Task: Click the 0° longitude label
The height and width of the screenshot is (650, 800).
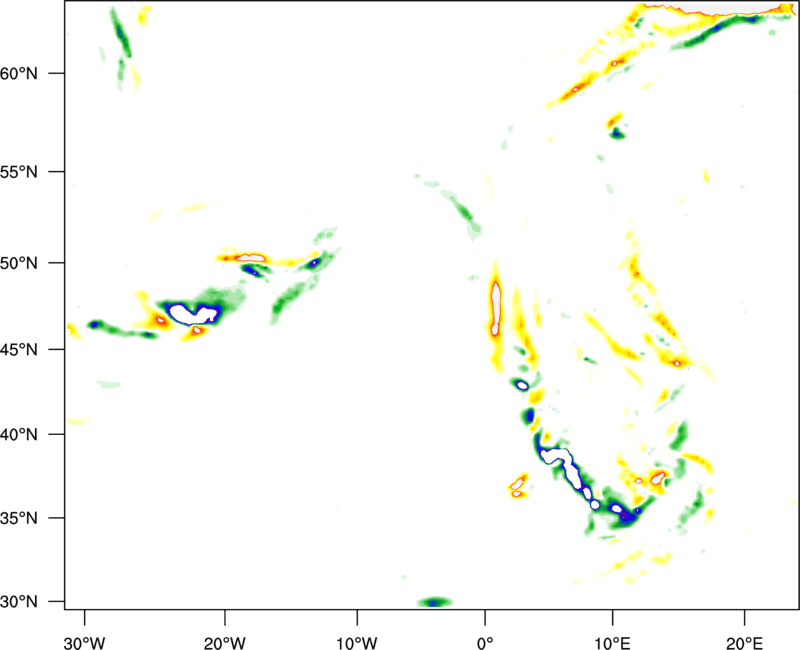Action: pos(485,643)
